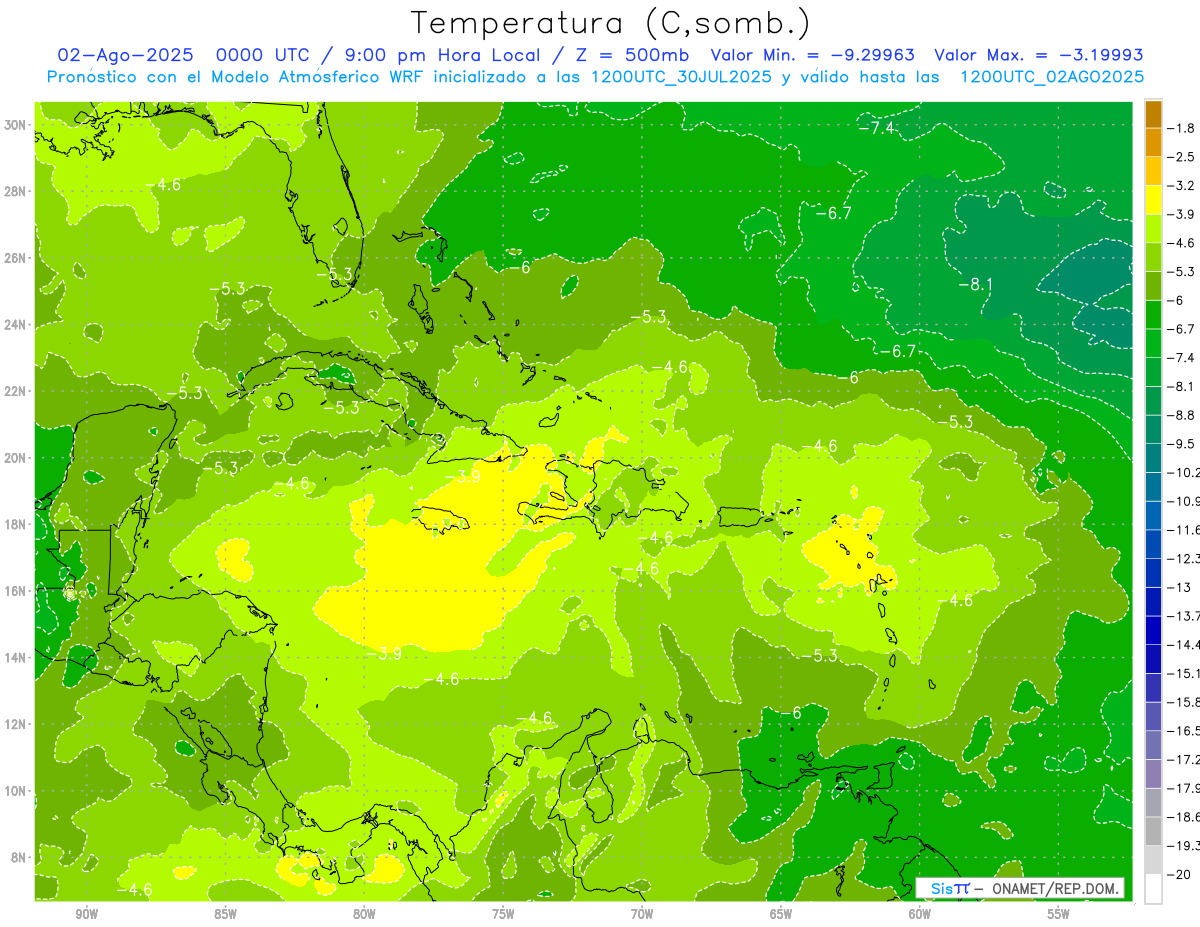Image resolution: width=1200 pixels, height=927 pixels.
Task: Click the 9:00 pm Hora Local text
Action: [x=444, y=55]
